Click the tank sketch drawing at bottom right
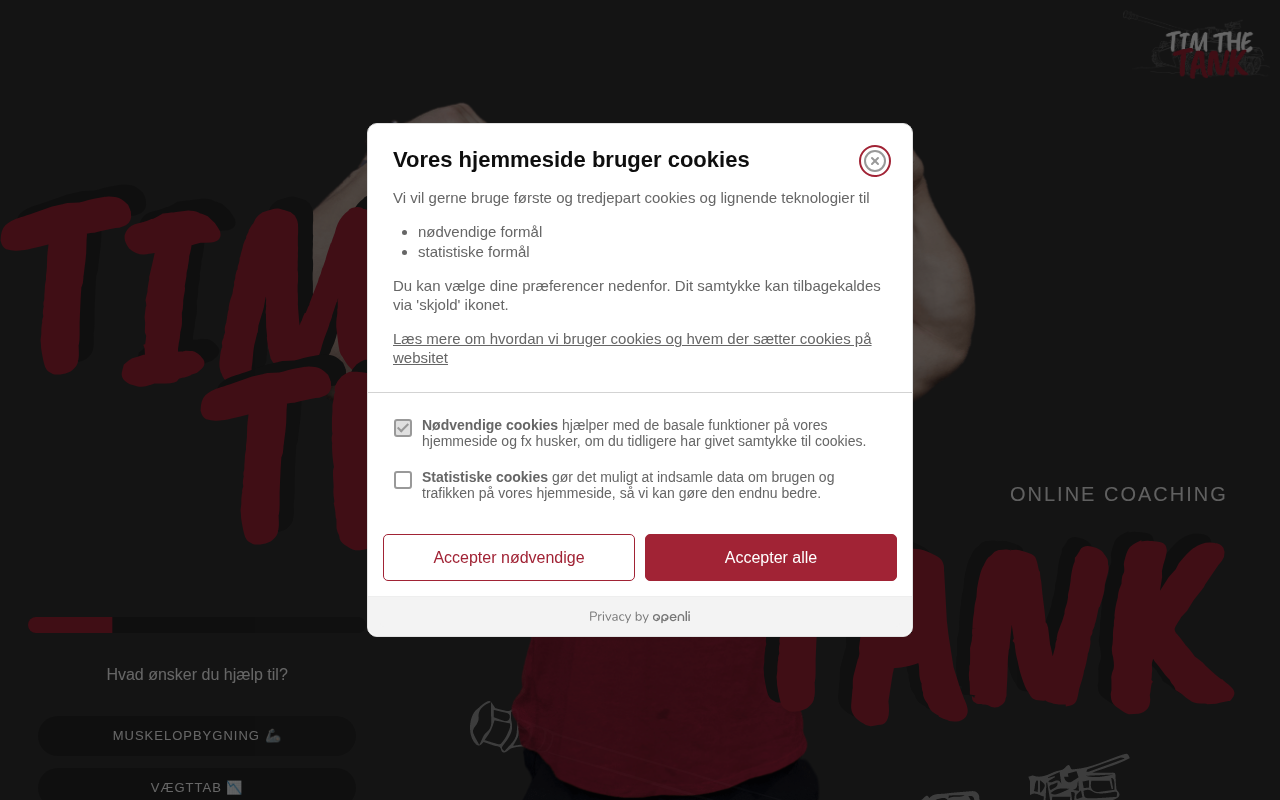1280x800 pixels. [x=1079, y=777]
